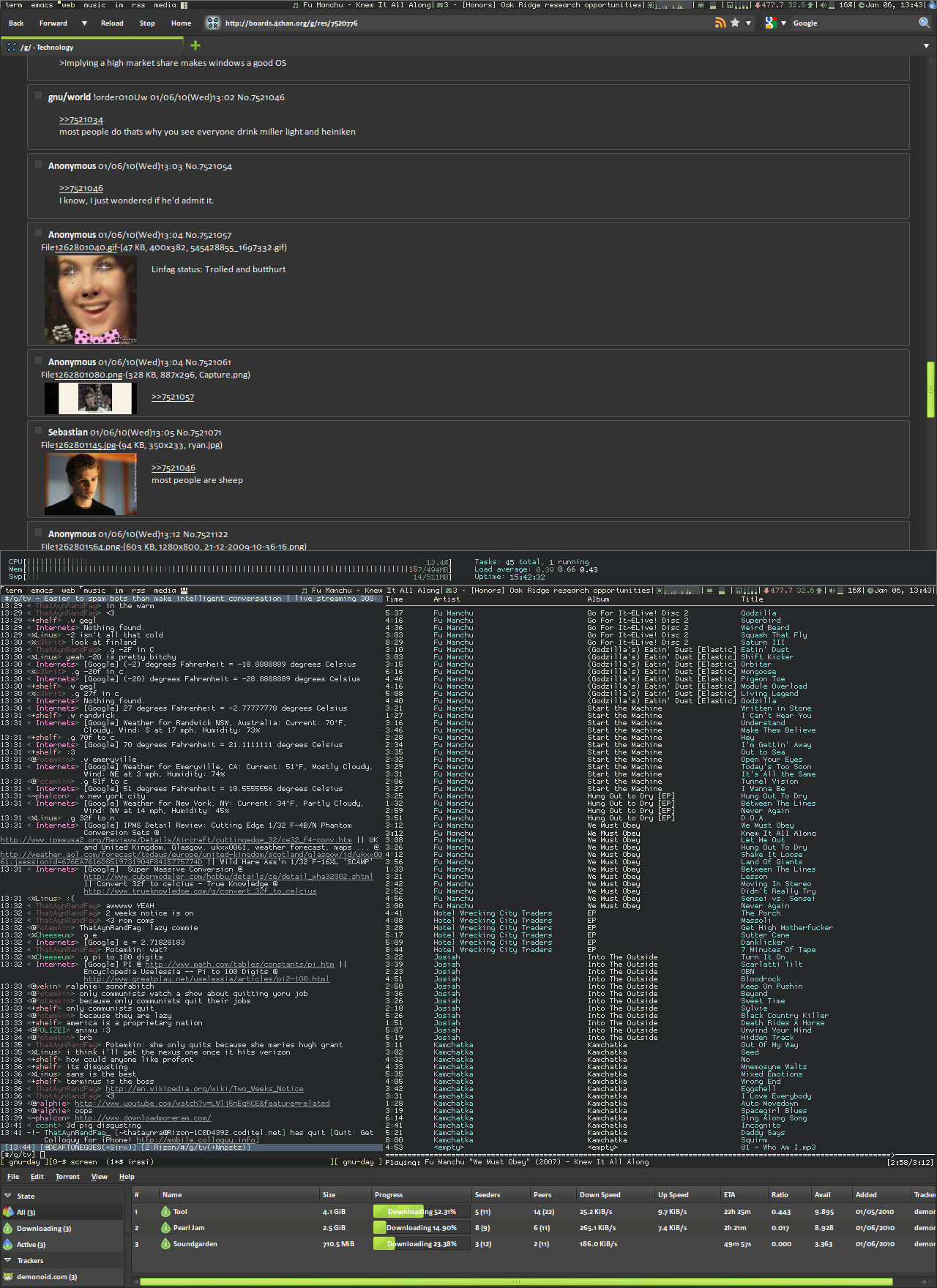Viewport: 937px width, 1288px height.
Task: Click the Tool torrent status icon
Action: (x=165, y=1212)
